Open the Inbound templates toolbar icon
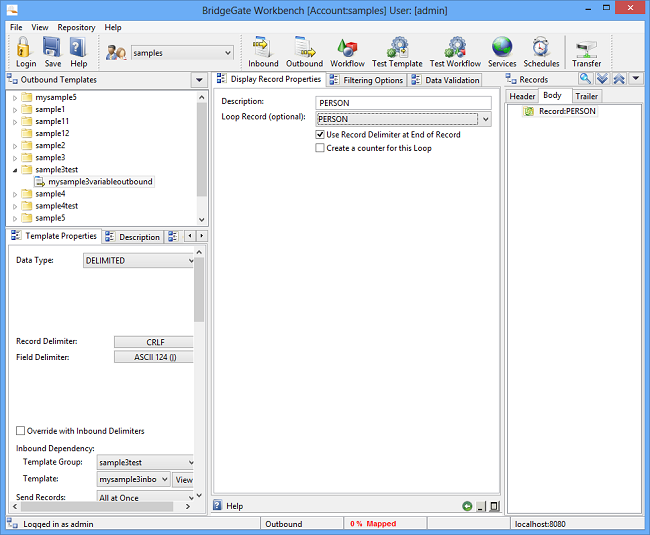Screen dimensions: 650x535 (262, 47)
